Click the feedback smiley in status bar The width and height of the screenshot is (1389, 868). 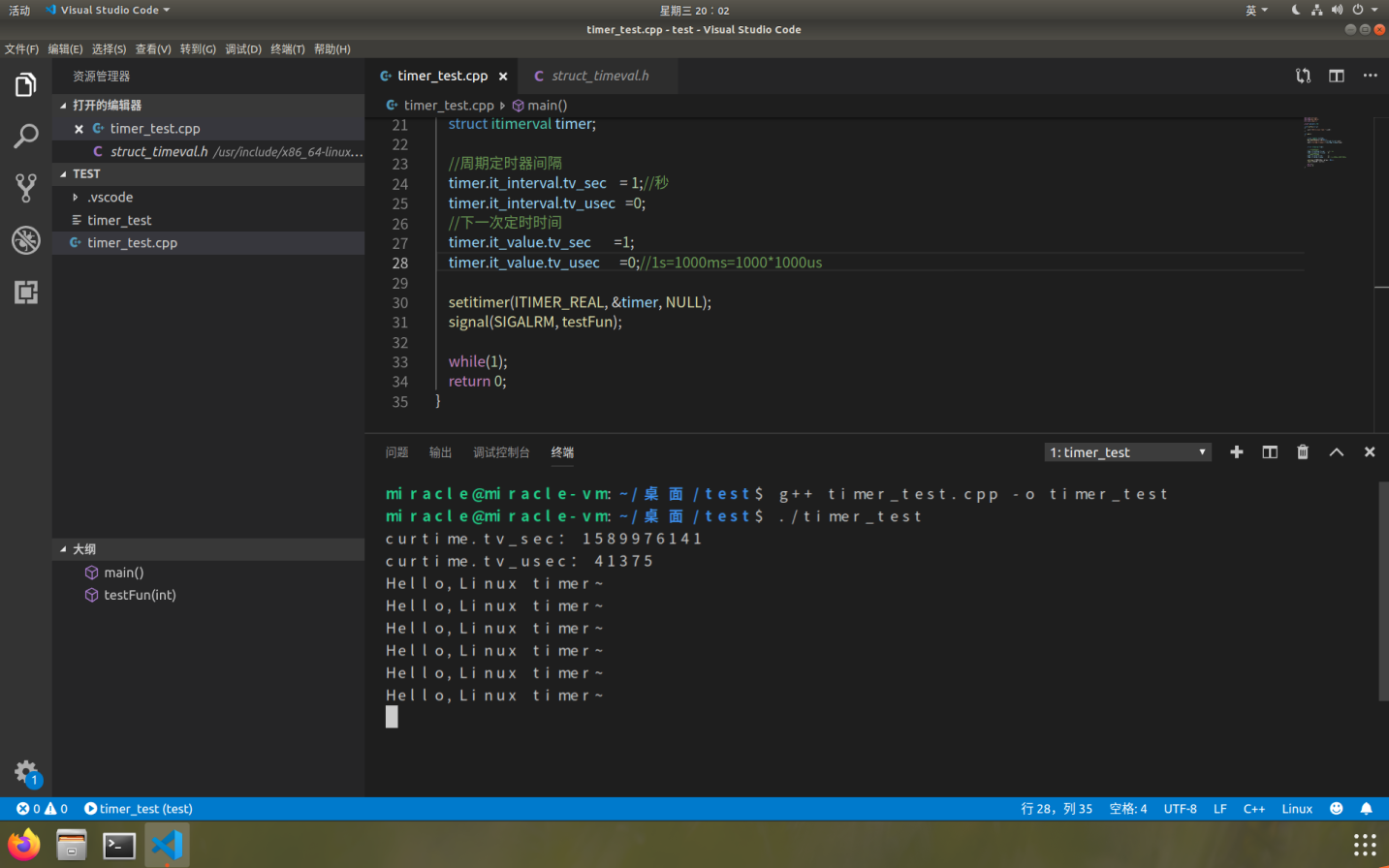click(1336, 808)
